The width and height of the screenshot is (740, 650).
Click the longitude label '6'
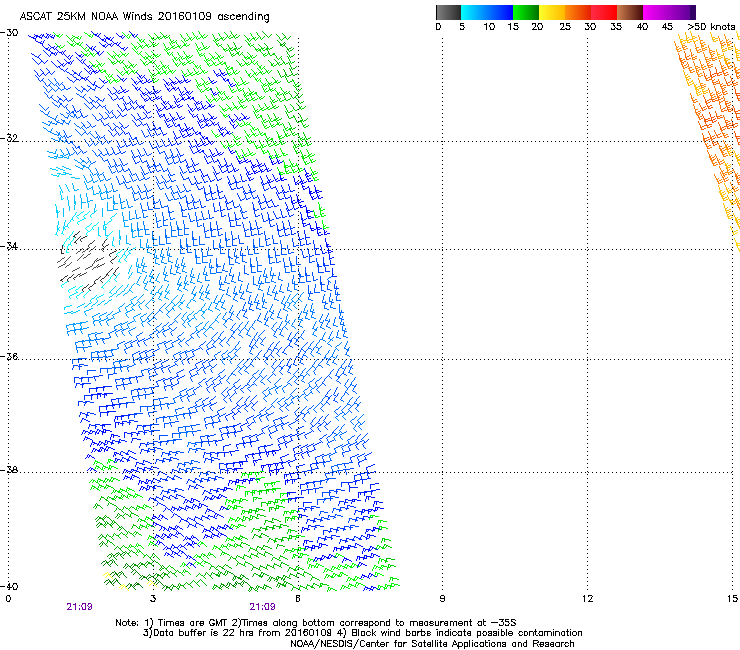pos(298,599)
